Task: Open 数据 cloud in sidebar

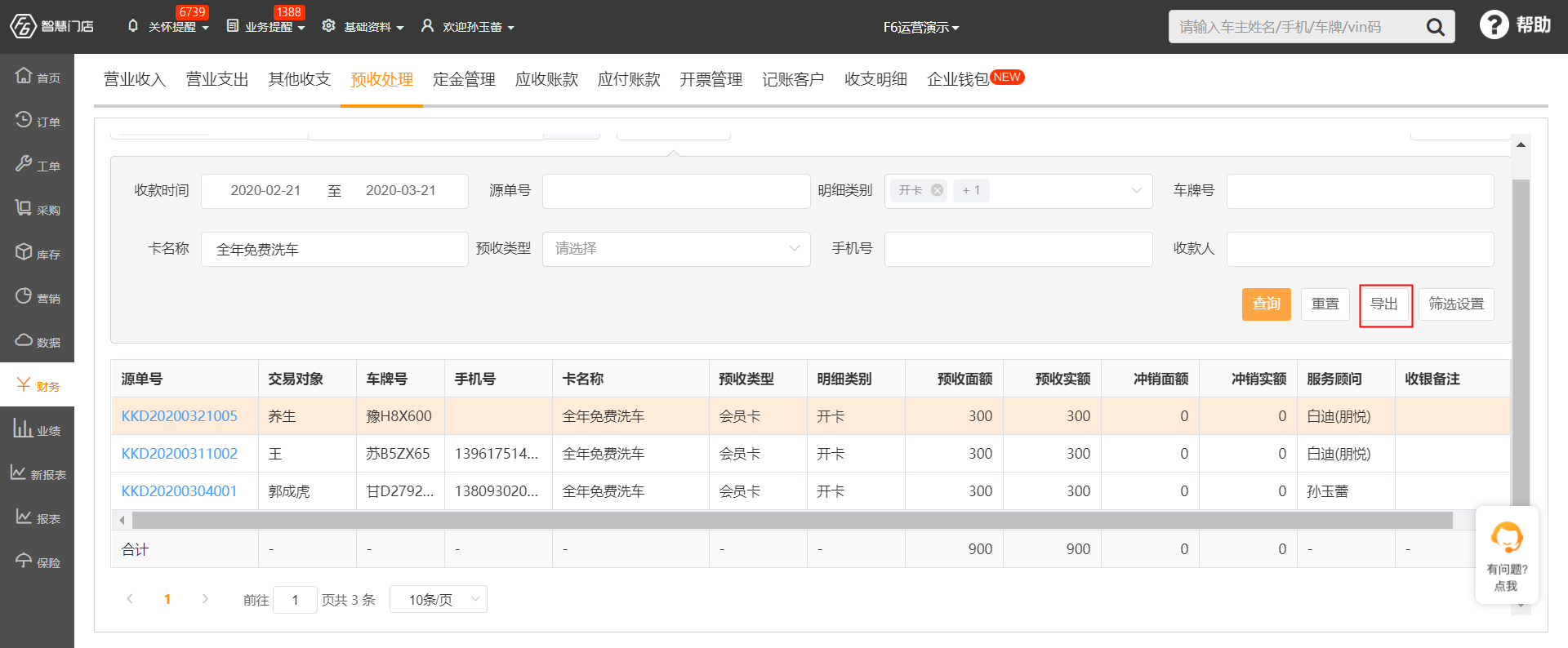Action: pyautogui.click(x=37, y=340)
